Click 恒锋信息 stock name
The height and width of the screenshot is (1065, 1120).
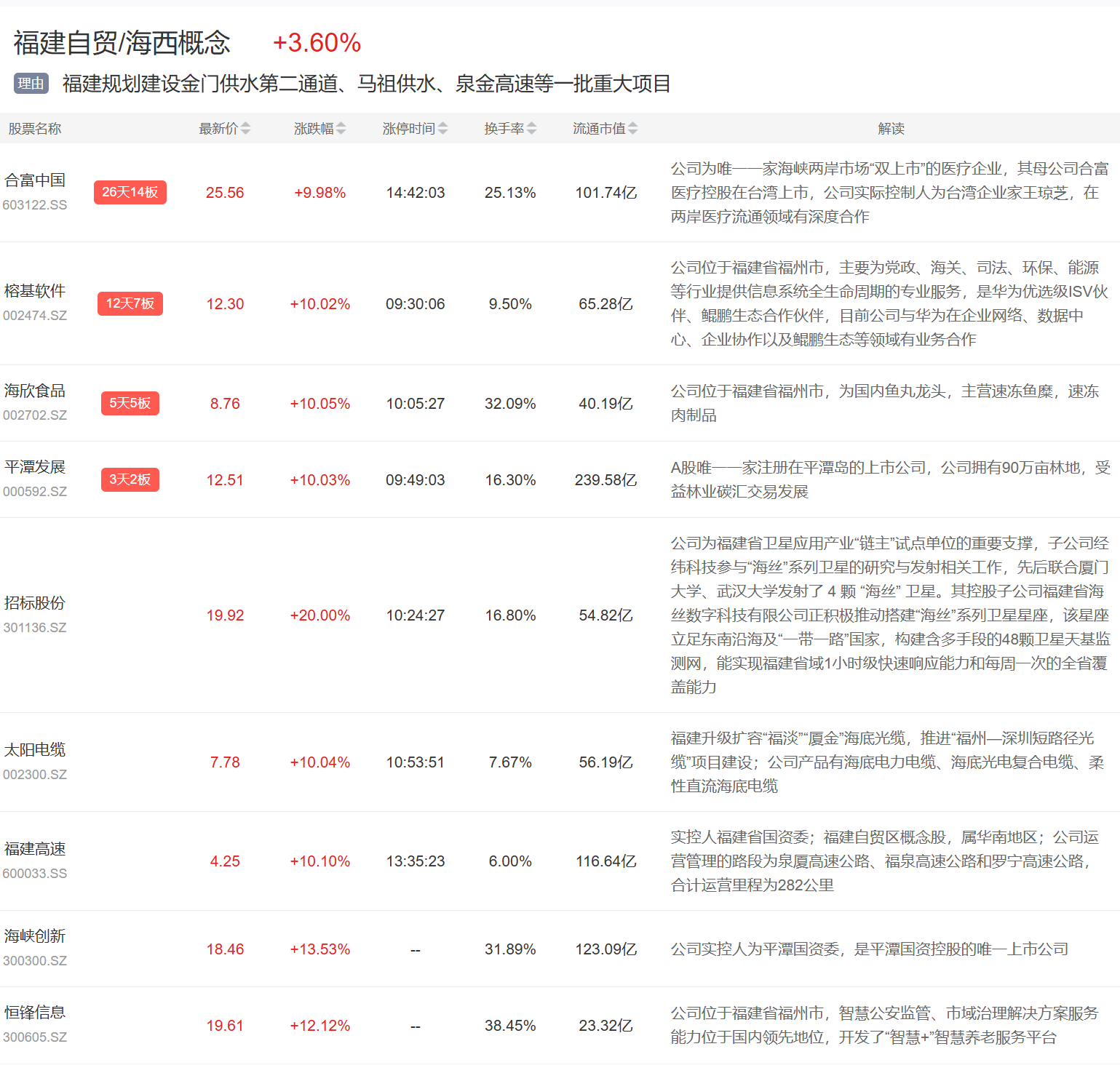coord(35,1013)
